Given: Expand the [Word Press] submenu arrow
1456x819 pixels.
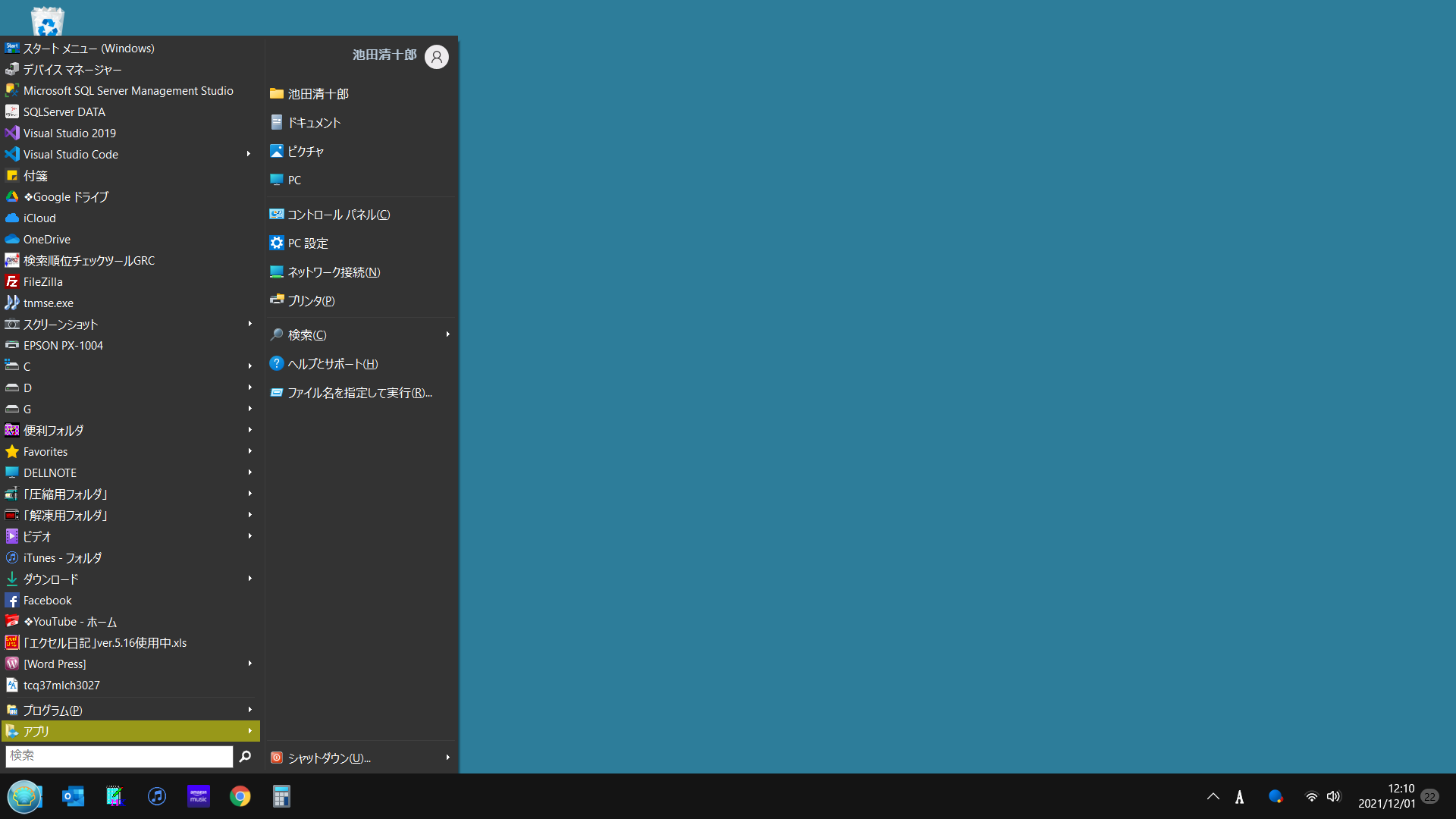Looking at the screenshot, I should [249, 664].
